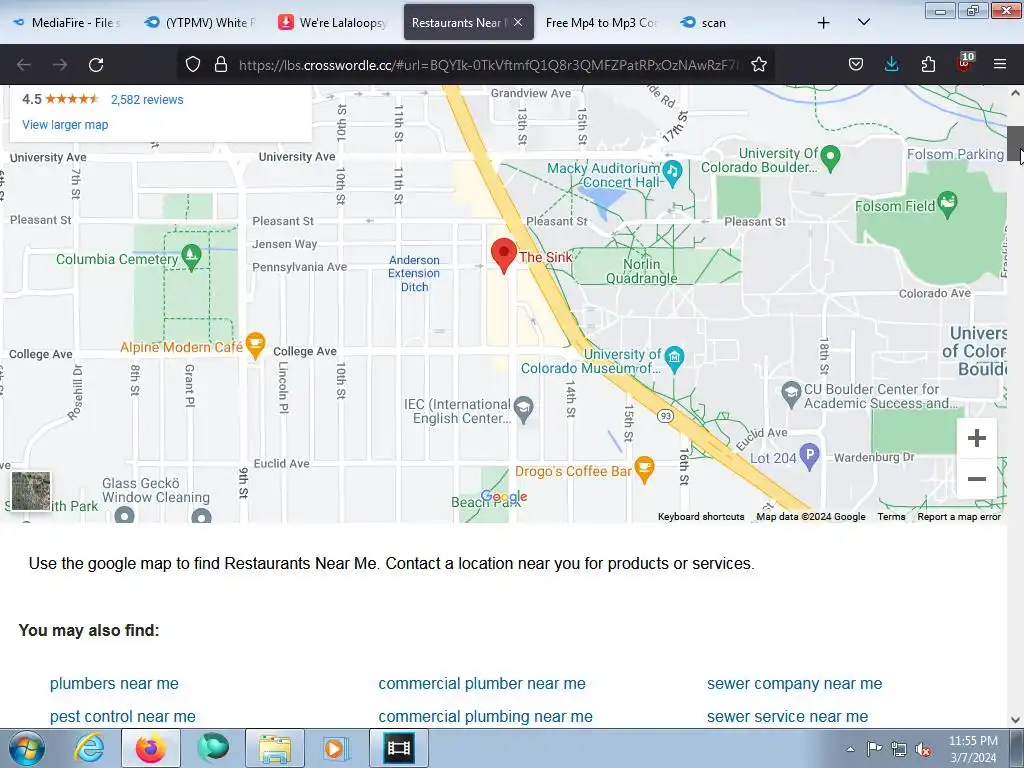
Task: Select Lot 204 parking marker
Action: (809, 456)
